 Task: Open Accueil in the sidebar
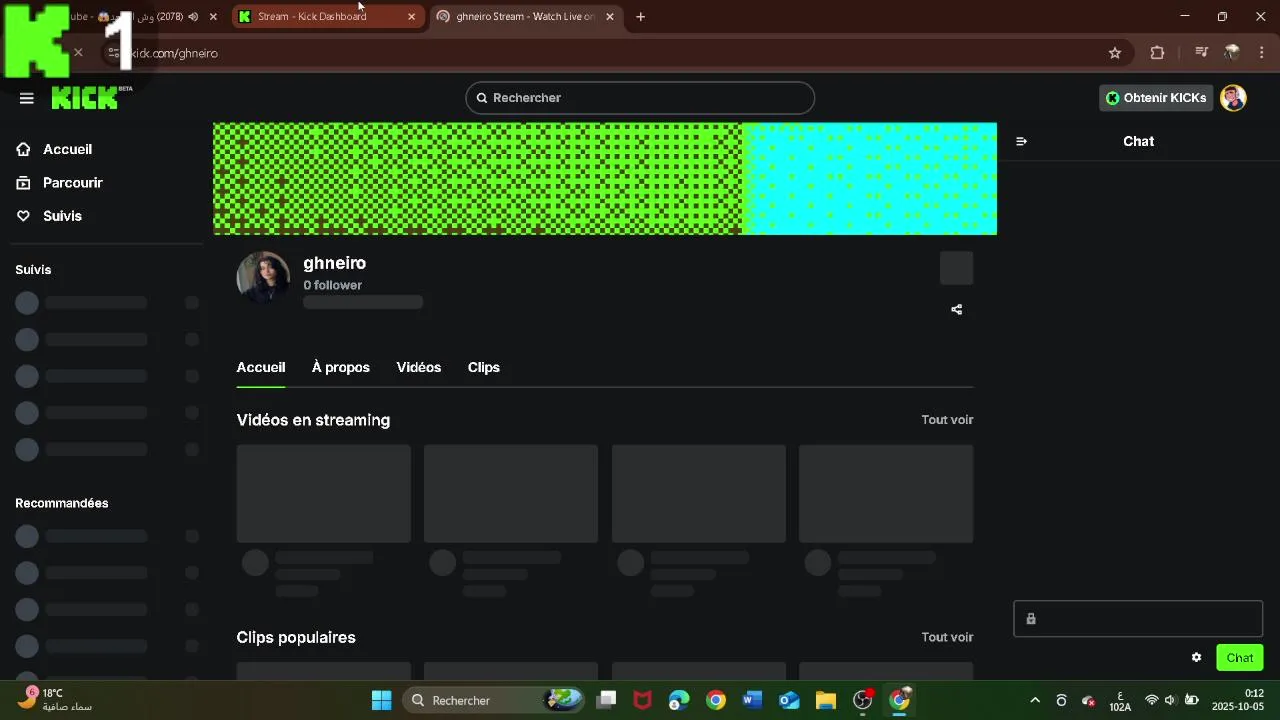click(67, 149)
